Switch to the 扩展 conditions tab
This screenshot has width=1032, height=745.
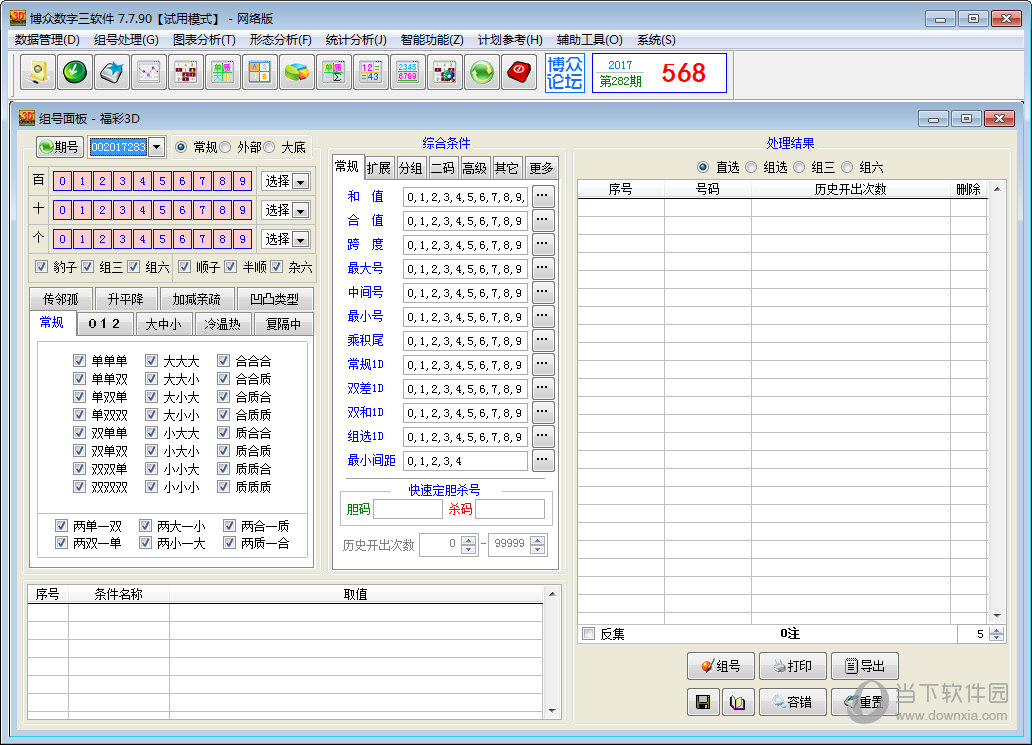[378, 168]
